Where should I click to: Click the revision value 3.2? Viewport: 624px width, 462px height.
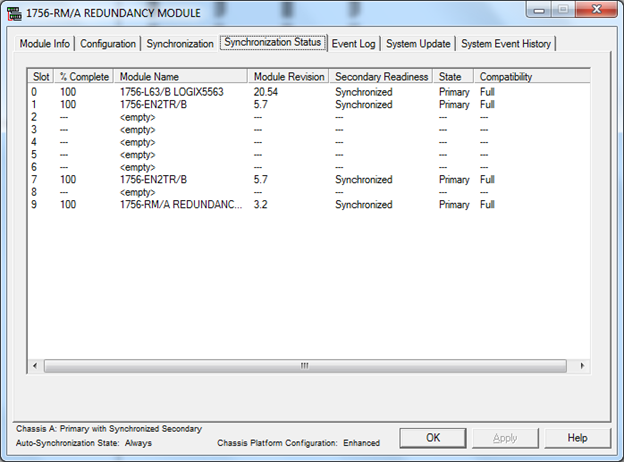tap(261, 205)
